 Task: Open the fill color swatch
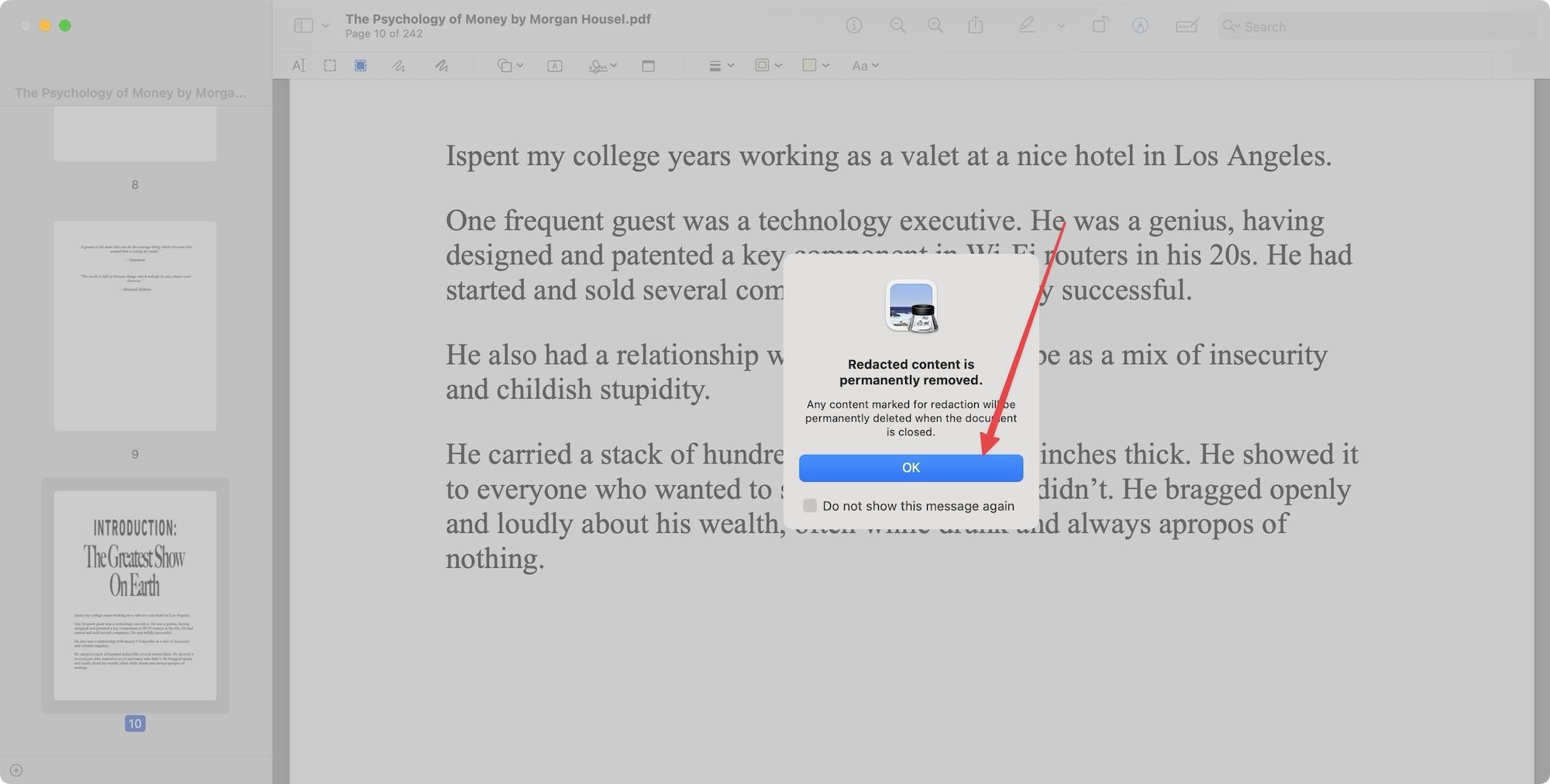[815, 66]
